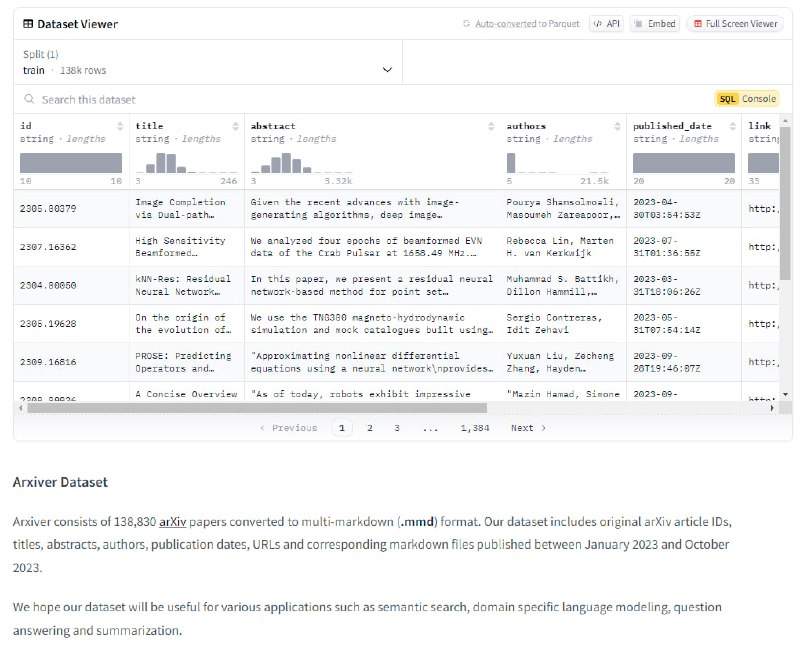
Task: Click the Dataset Viewer table icon
Action: (x=29, y=23)
